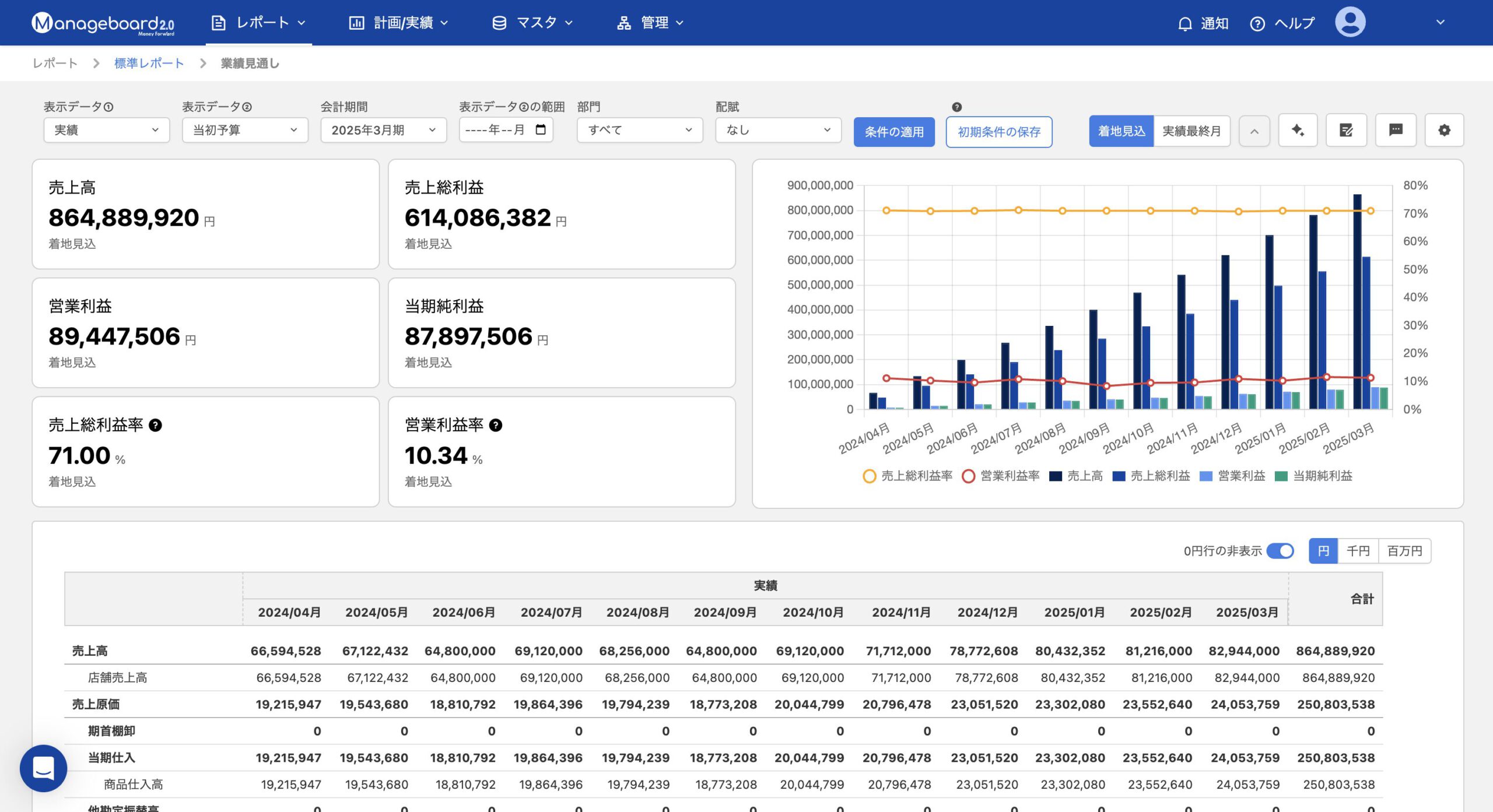
Task: Collapse the filter panel with the chevron
Action: (x=1254, y=131)
